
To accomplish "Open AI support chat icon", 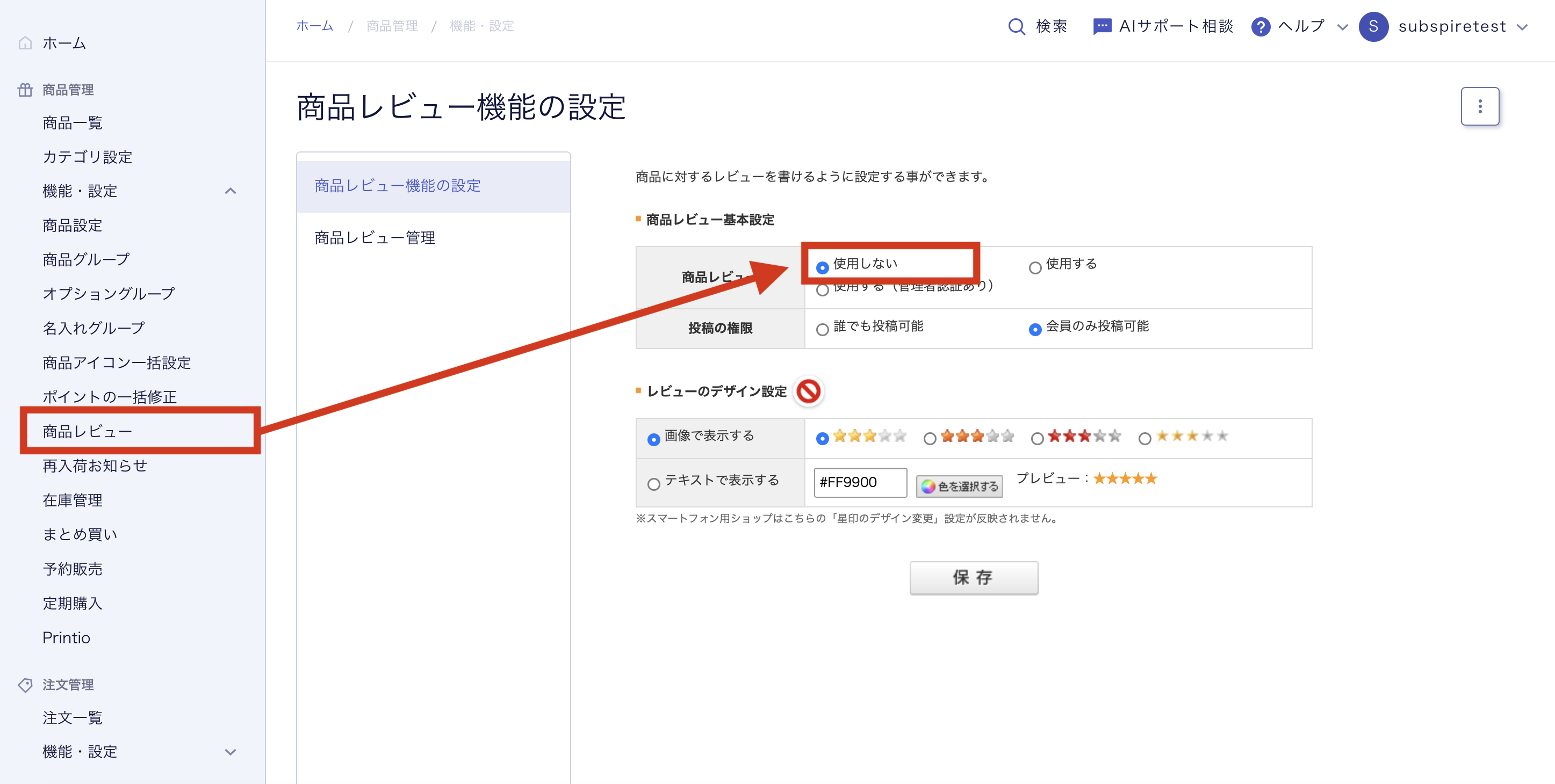I will (1102, 26).
